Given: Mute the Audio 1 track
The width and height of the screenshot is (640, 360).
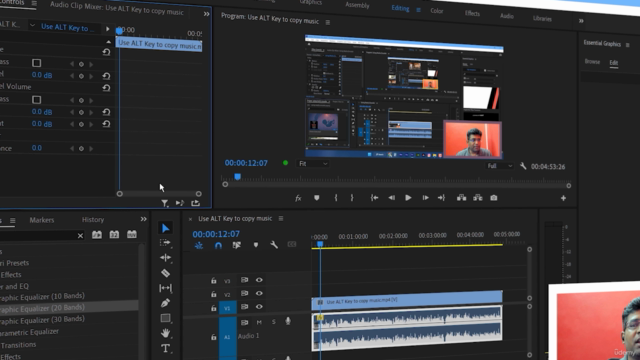Looking at the screenshot, I should click(259, 322).
